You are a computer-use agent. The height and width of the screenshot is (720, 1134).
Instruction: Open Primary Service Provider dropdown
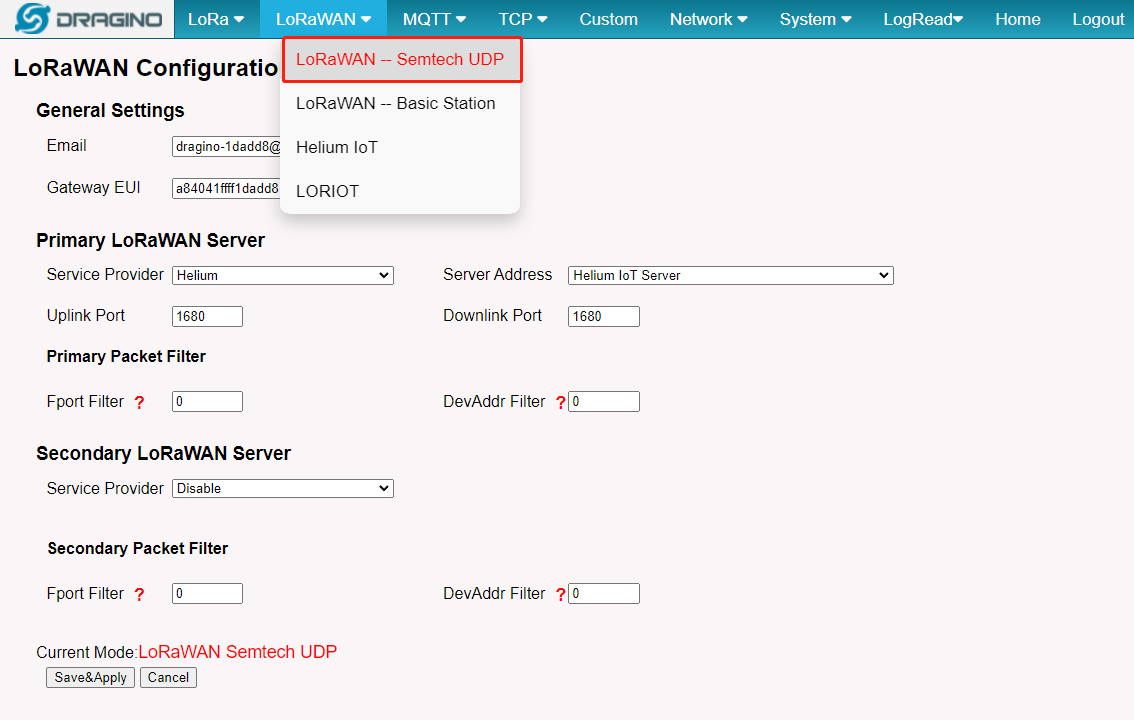click(283, 275)
